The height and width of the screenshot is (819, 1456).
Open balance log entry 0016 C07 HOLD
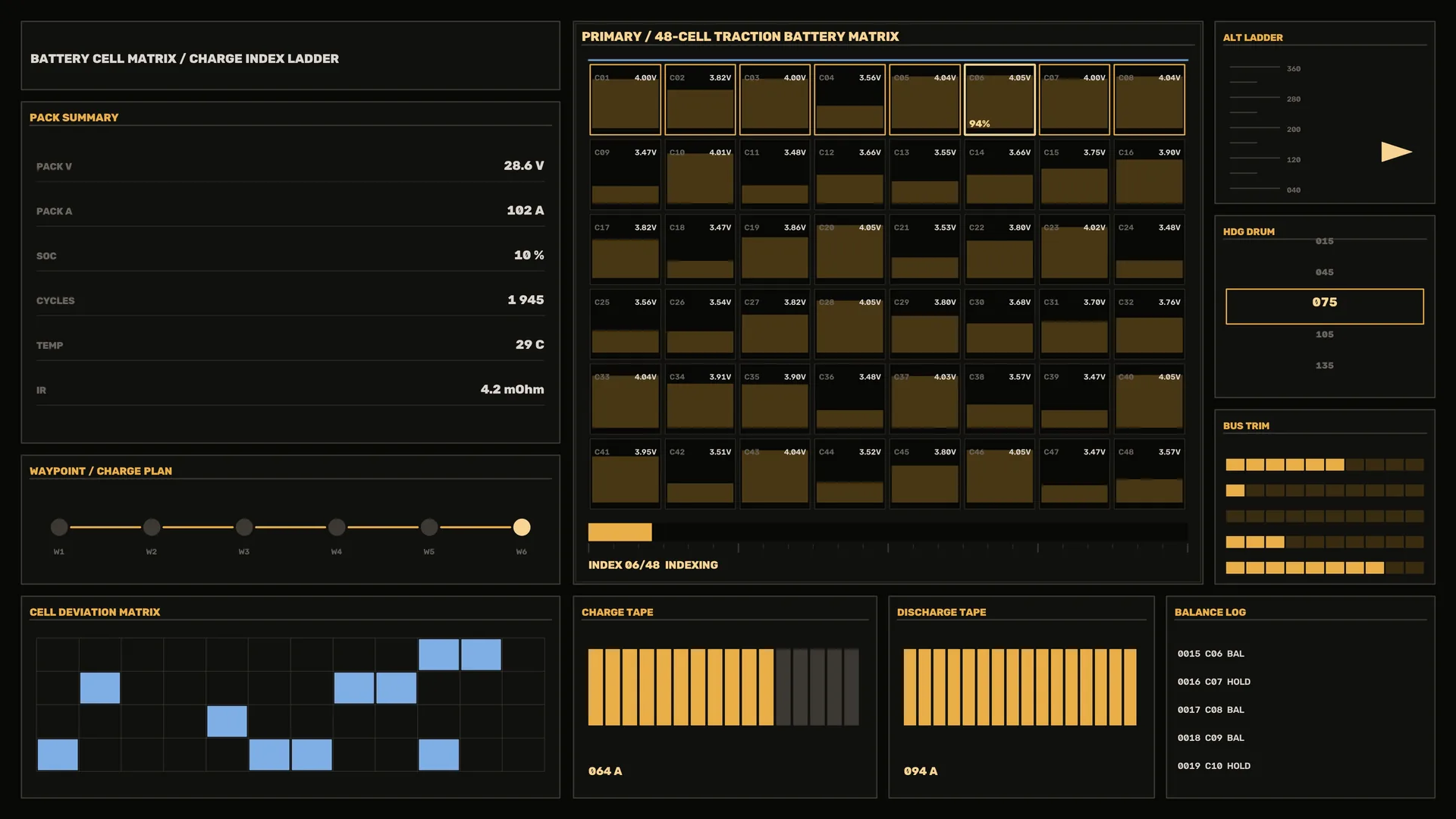(1214, 682)
